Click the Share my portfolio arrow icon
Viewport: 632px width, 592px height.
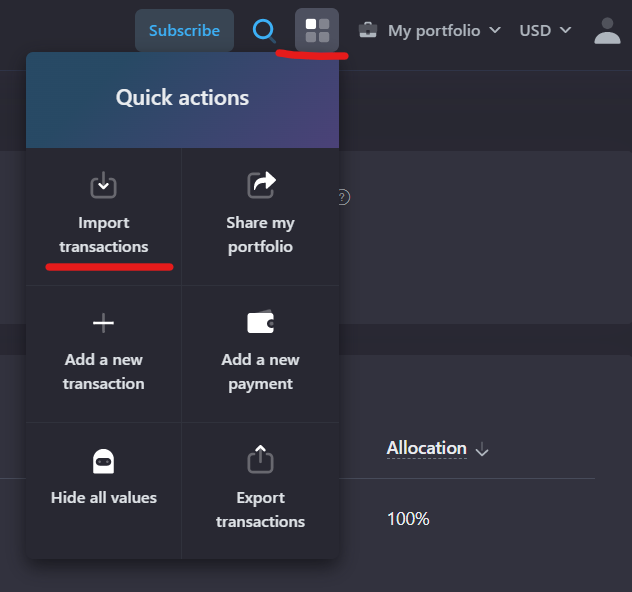(260, 185)
